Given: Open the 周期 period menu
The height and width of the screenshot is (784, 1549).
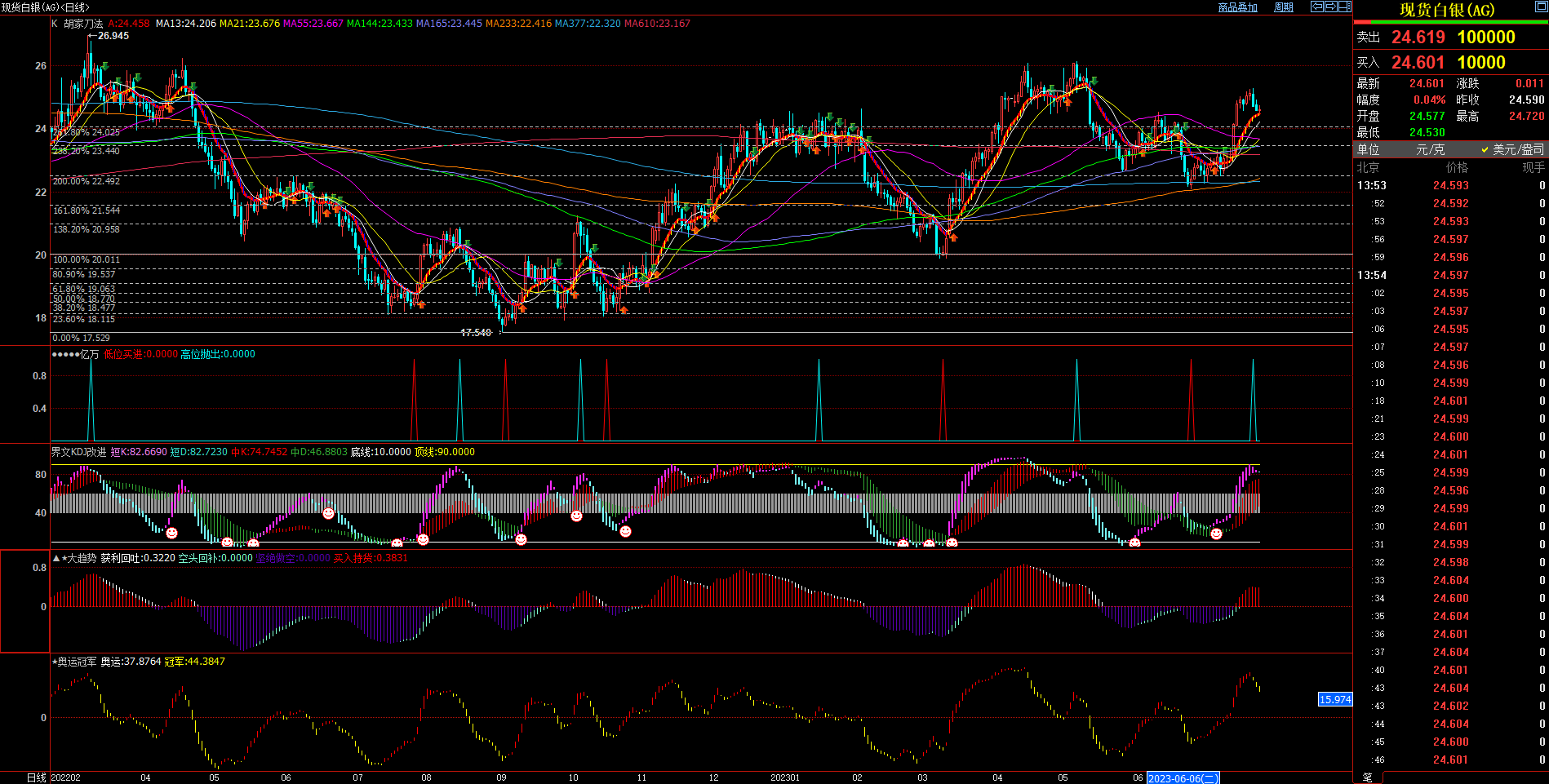Looking at the screenshot, I should 1284,7.
